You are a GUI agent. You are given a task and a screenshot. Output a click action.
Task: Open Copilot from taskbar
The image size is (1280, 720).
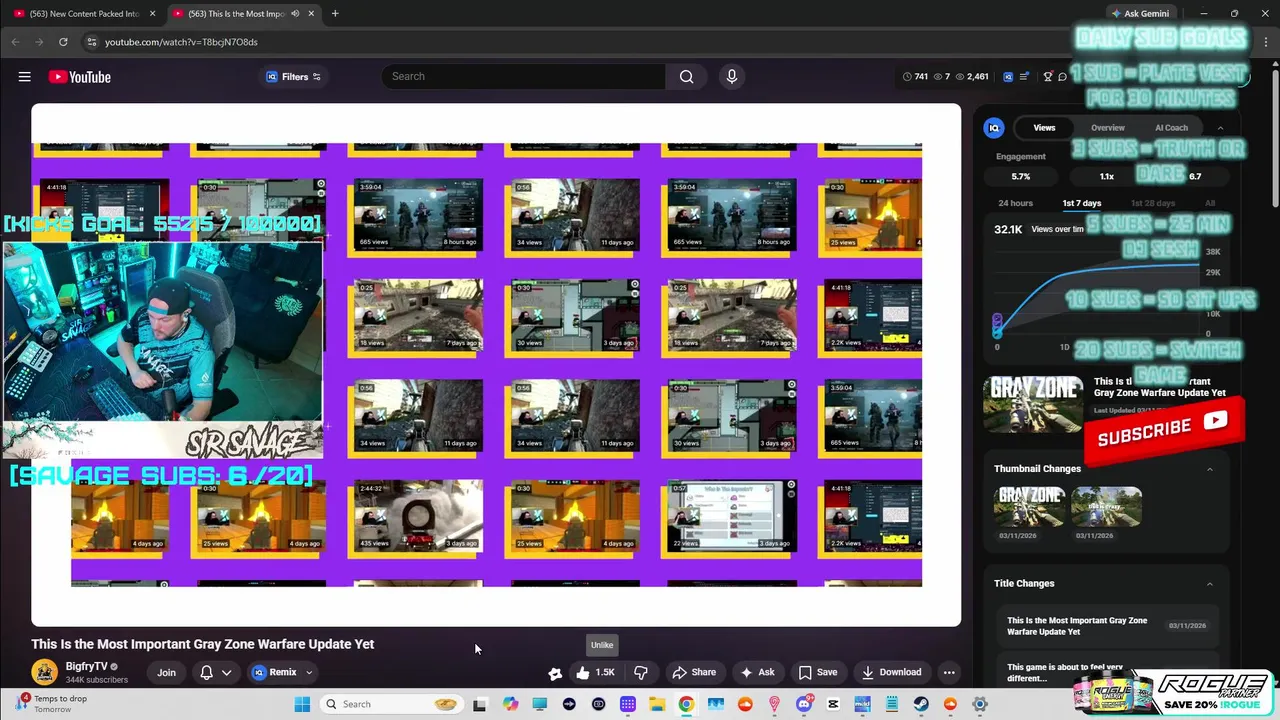tap(510, 704)
